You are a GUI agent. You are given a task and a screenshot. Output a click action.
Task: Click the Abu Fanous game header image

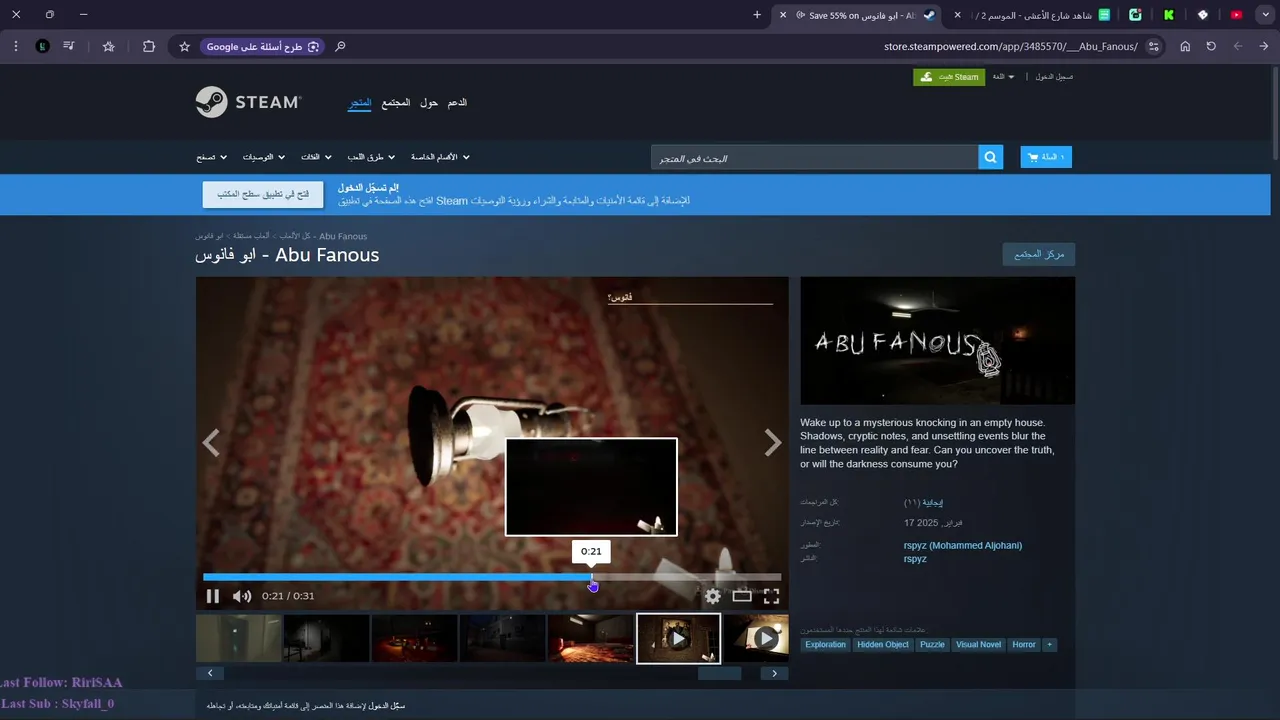(938, 340)
